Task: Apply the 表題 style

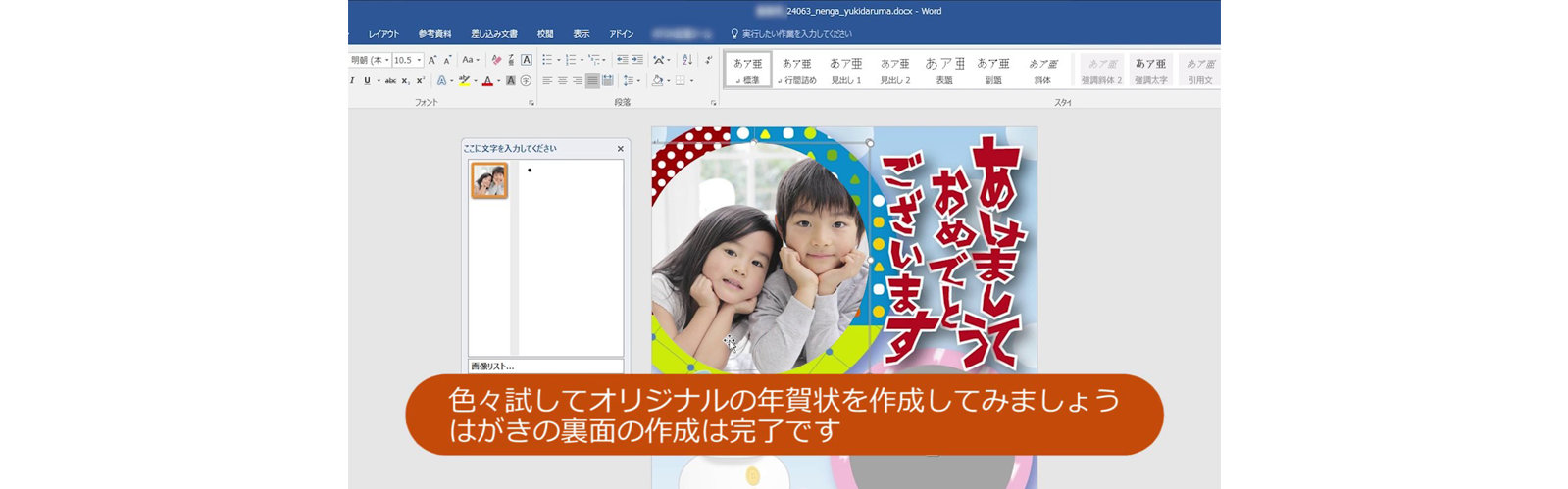Action: coord(944,70)
